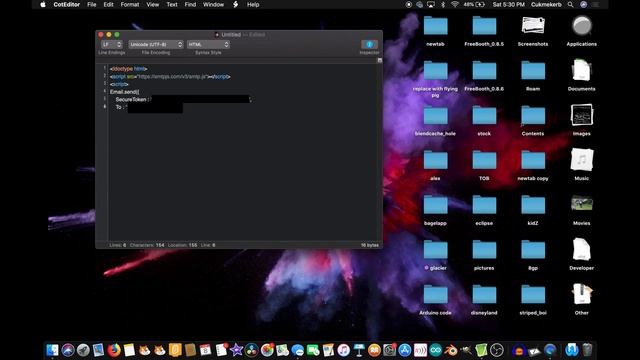Open the Format menu
Screen dimensions: 640x360
[x=130, y=4]
